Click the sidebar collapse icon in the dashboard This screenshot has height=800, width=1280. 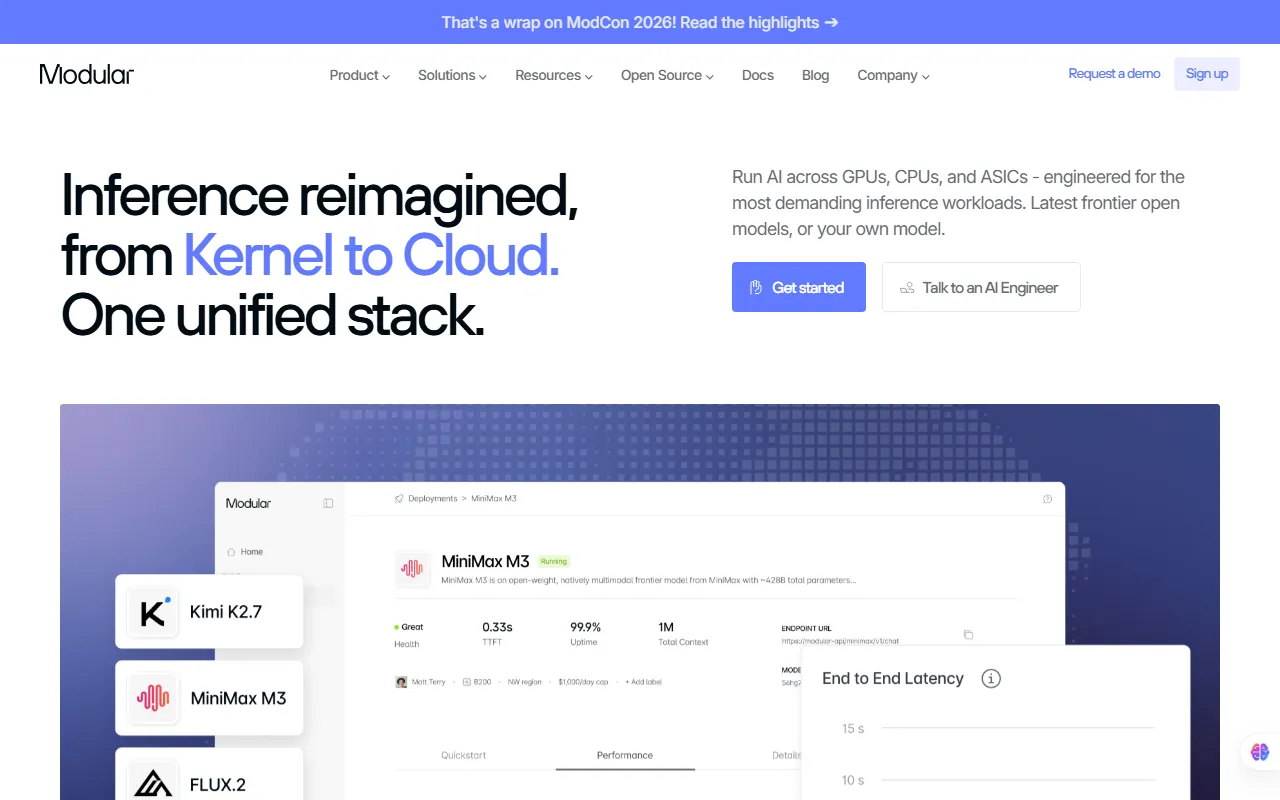coord(328,503)
